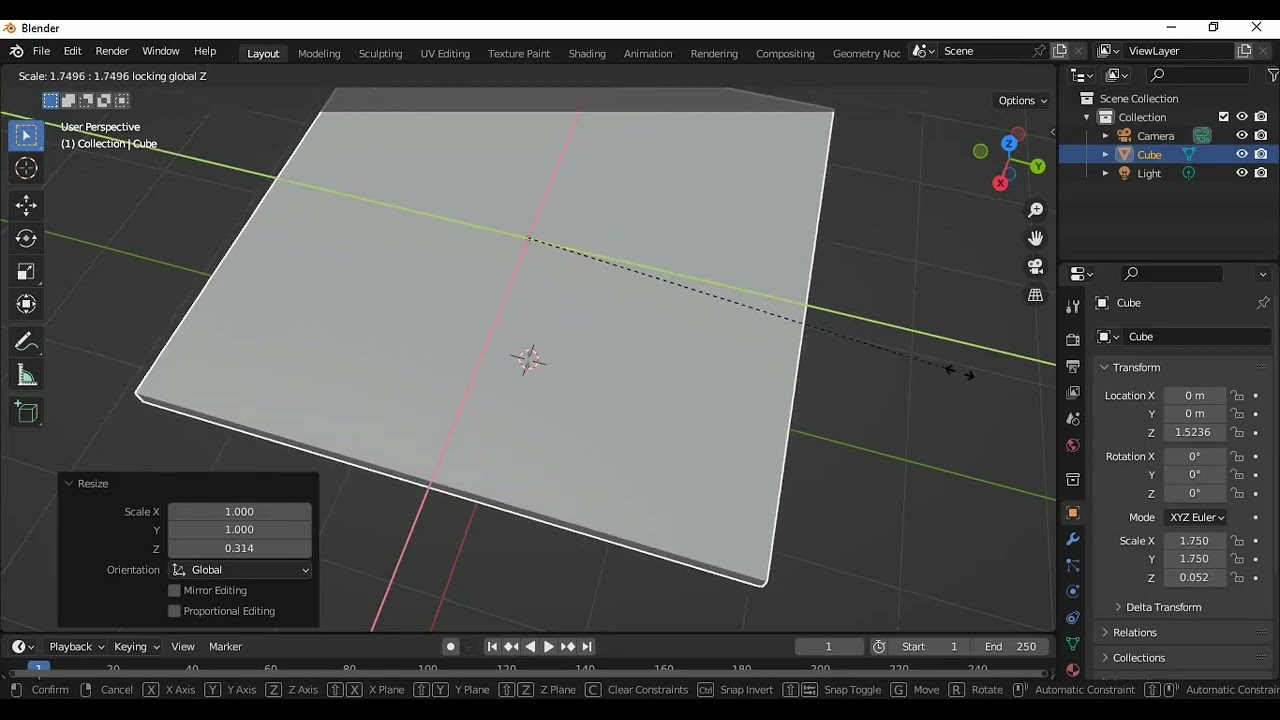Select the Rotate tool
This screenshot has height=720, width=1280.
point(27,238)
